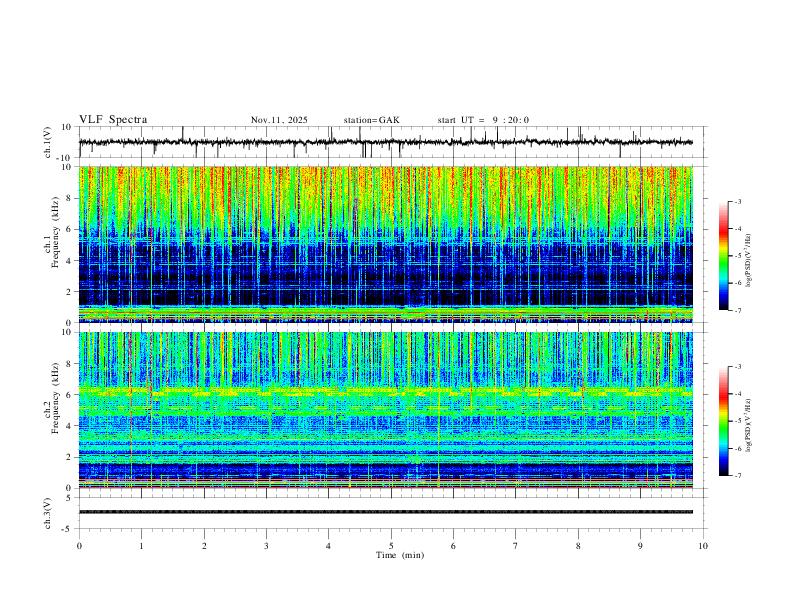Click the ch.1 voltage waveform trace
Viewport: 792px width, 612px height.
pyautogui.click(x=385, y=142)
